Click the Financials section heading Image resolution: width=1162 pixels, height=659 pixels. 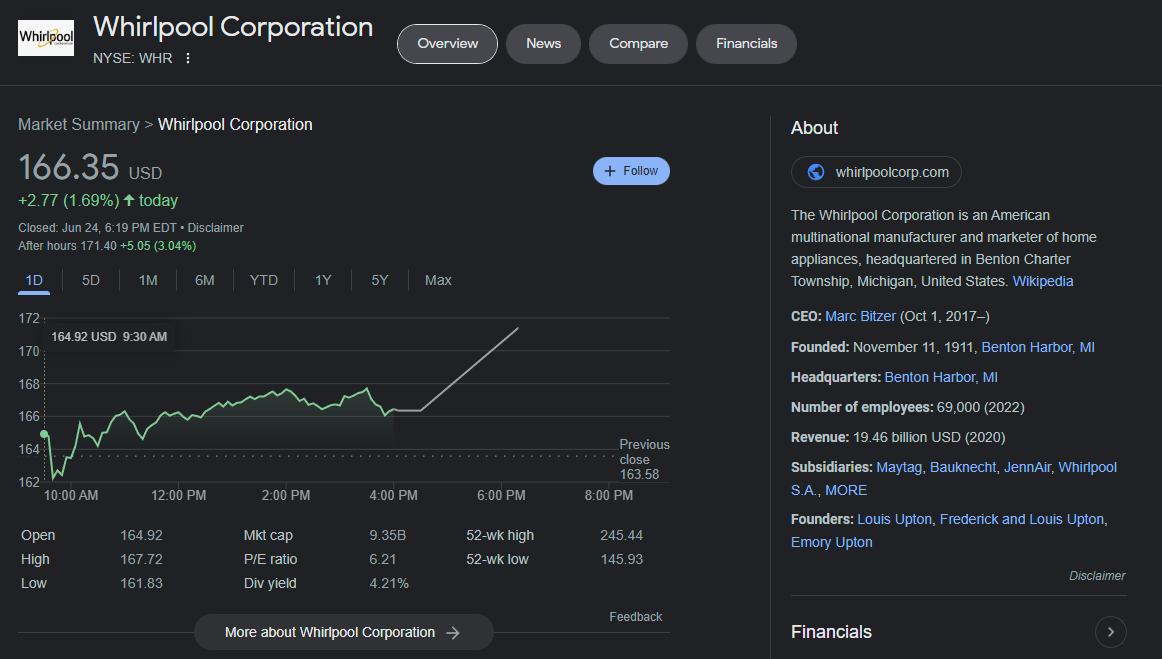[831, 632]
